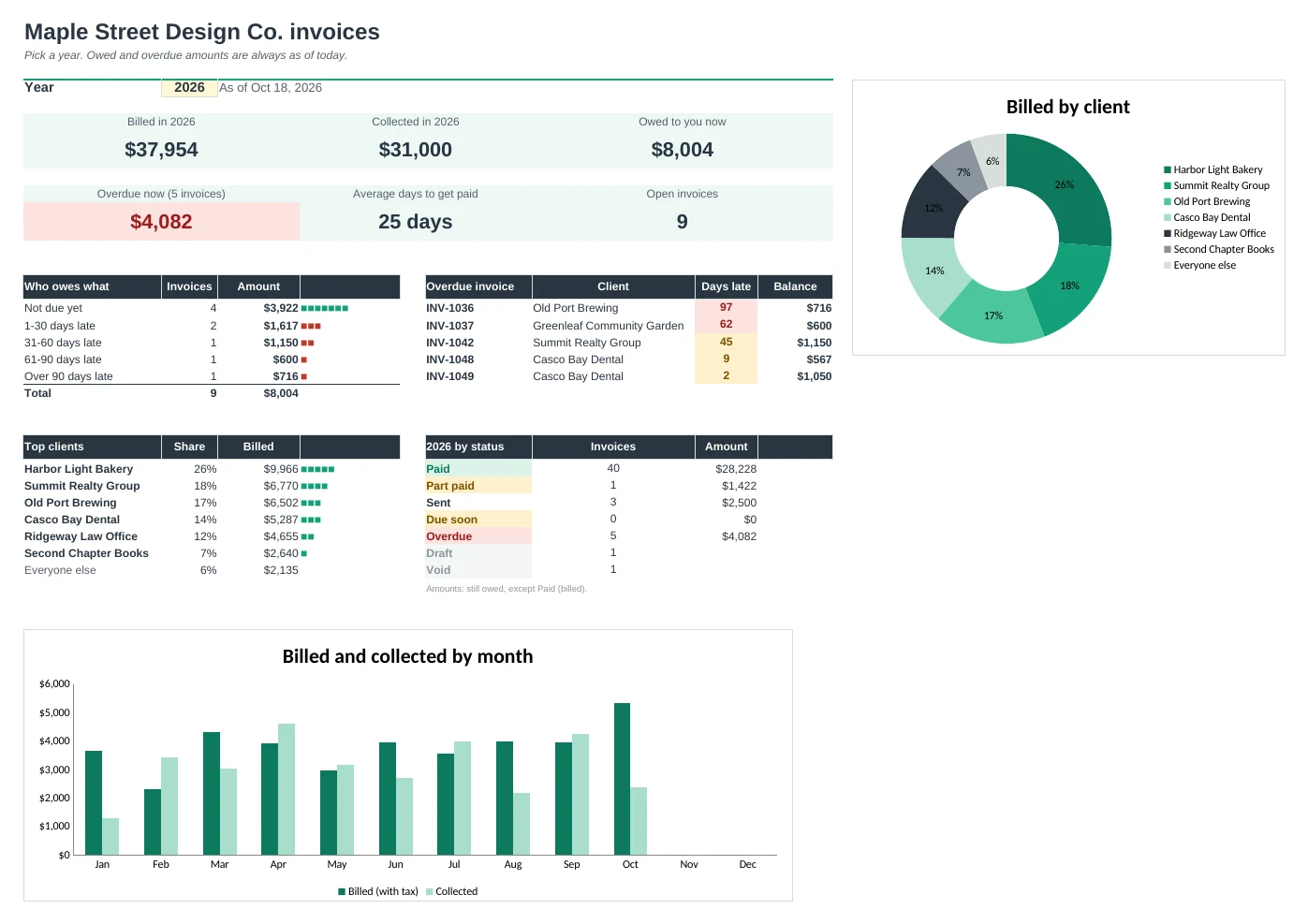
Task: Click the "Maple Street Design Co. invoices" heading
Action: coord(202,32)
